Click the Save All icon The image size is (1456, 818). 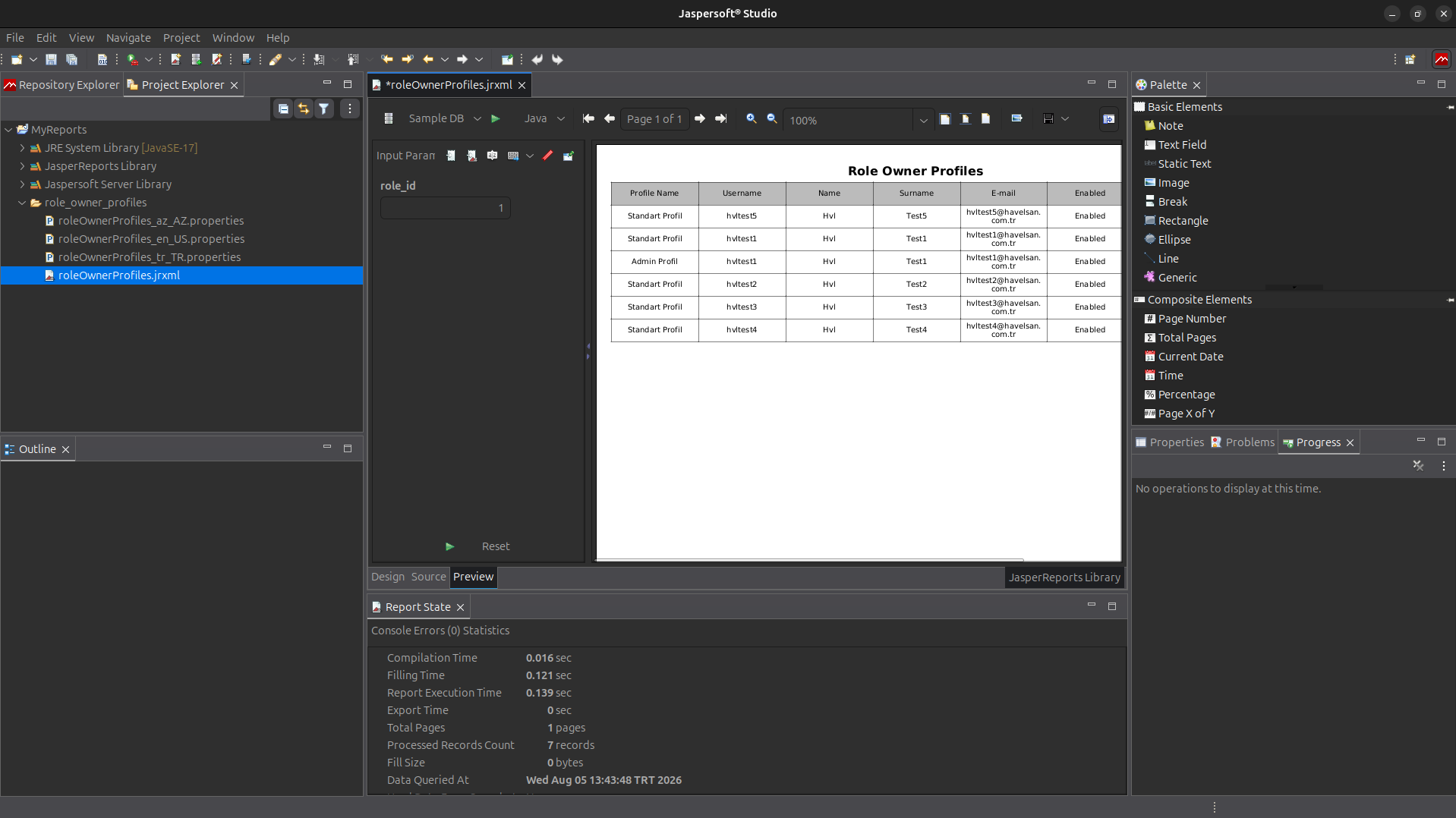(x=72, y=59)
